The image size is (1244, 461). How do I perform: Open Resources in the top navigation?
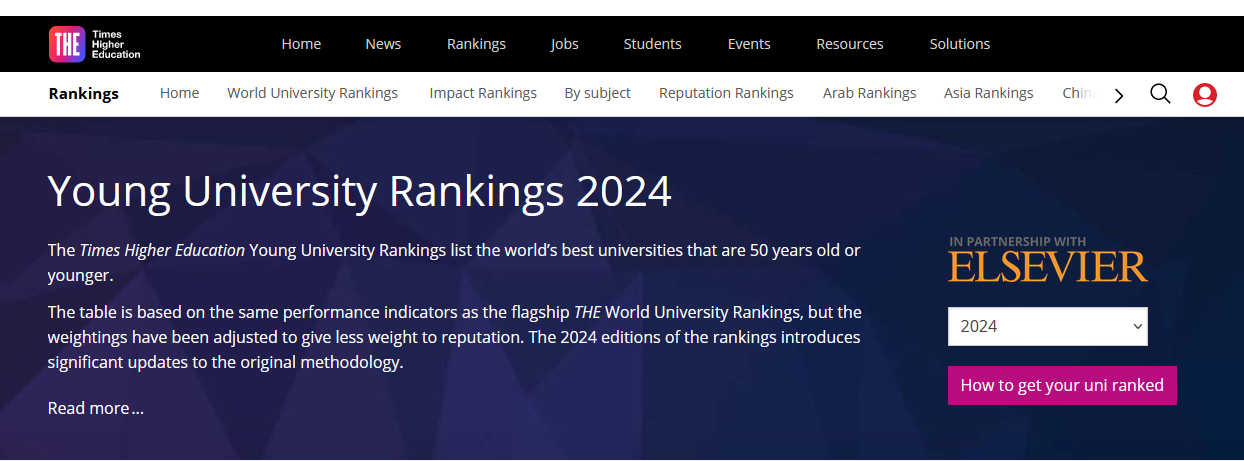pos(850,44)
